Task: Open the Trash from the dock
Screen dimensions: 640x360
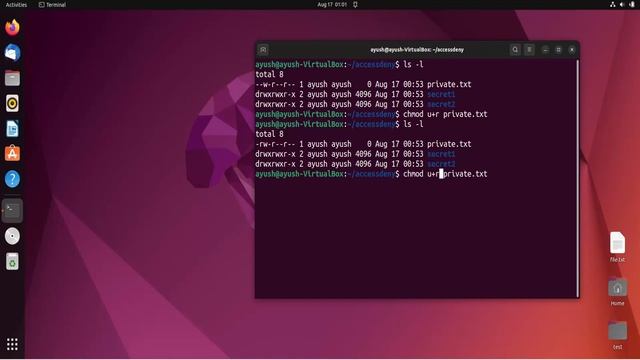Action: click(x=12, y=261)
